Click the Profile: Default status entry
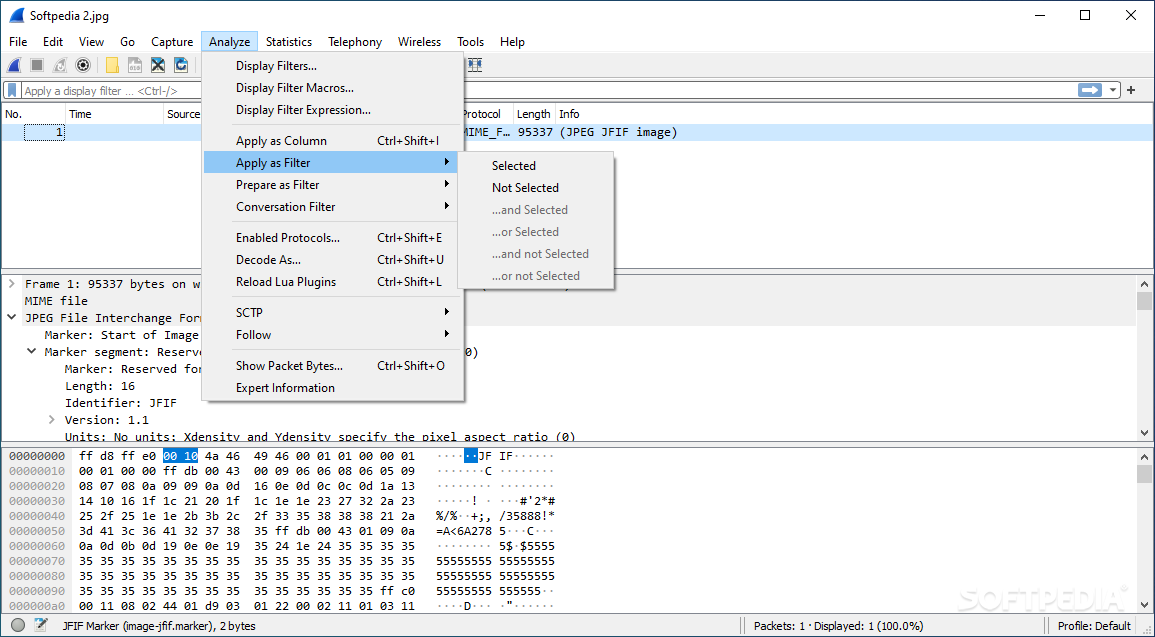This screenshot has height=637, width=1155. click(x=1093, y=626)
